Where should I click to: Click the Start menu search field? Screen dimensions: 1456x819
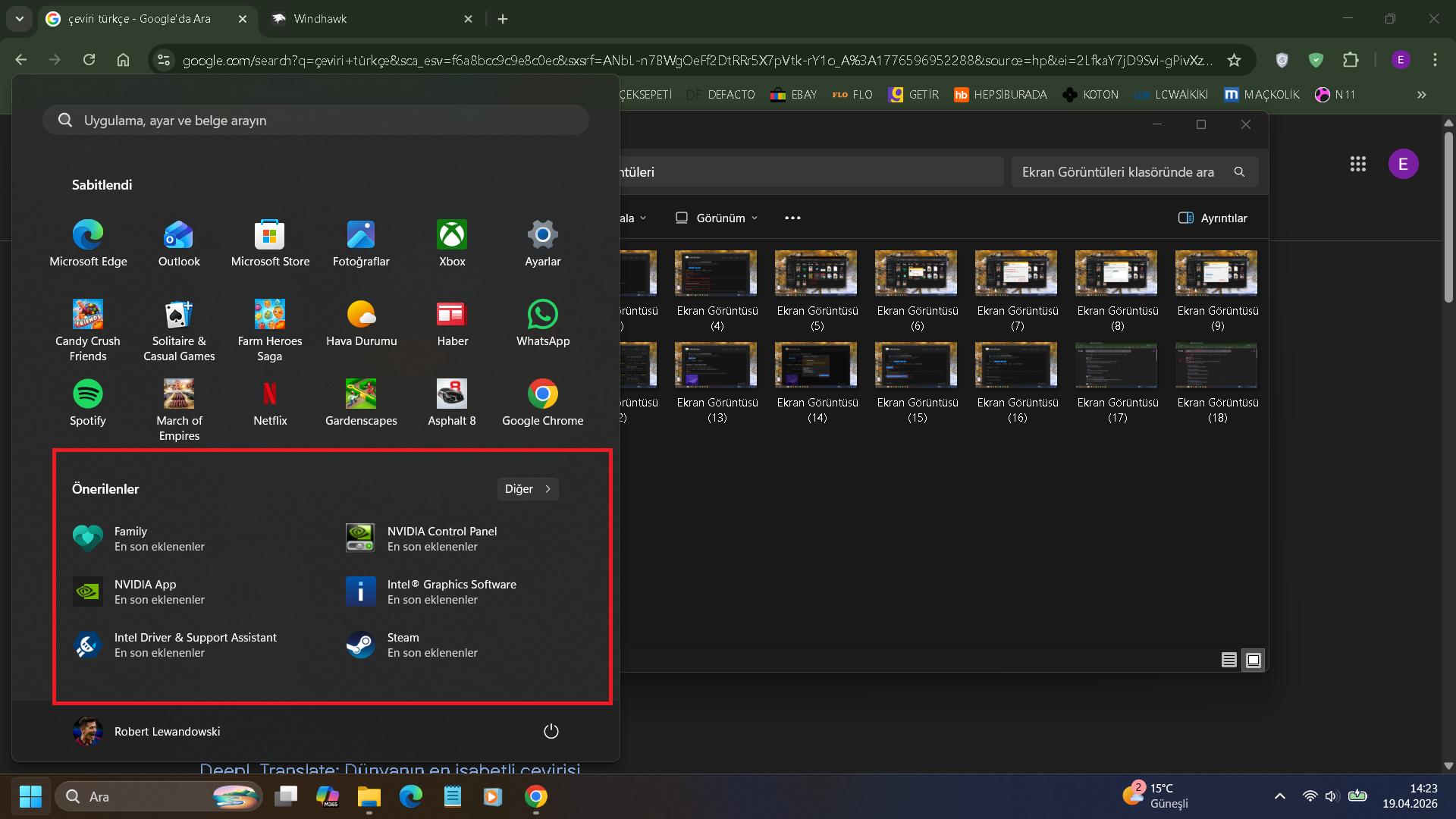click(x=315, y=120)
